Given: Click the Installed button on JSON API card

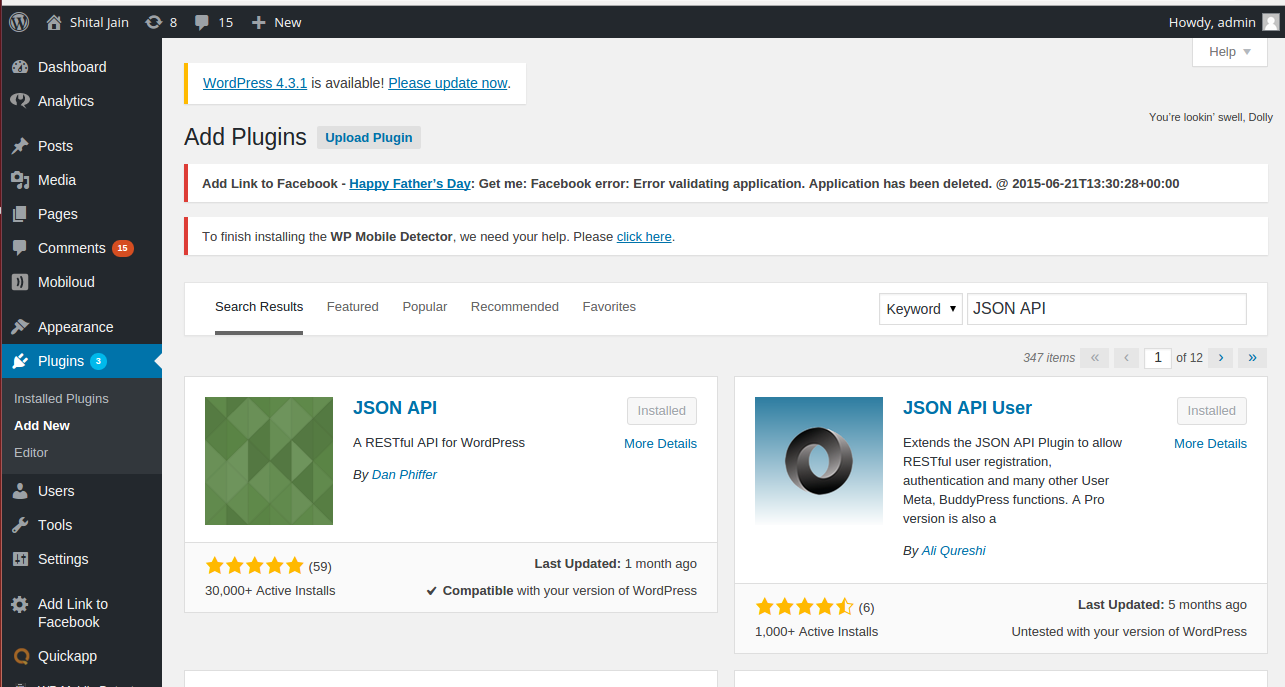Looking at the screenshot, I should click(662, 411).
